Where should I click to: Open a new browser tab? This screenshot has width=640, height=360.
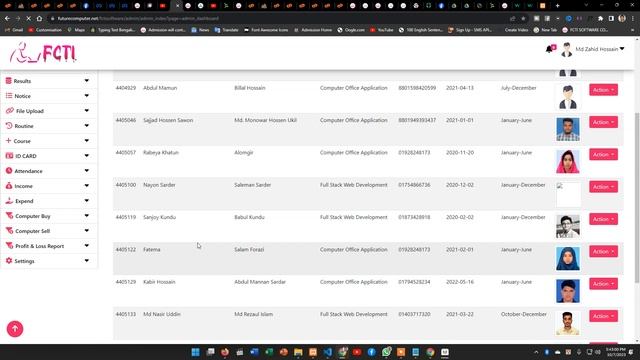(x=557, y=6)
